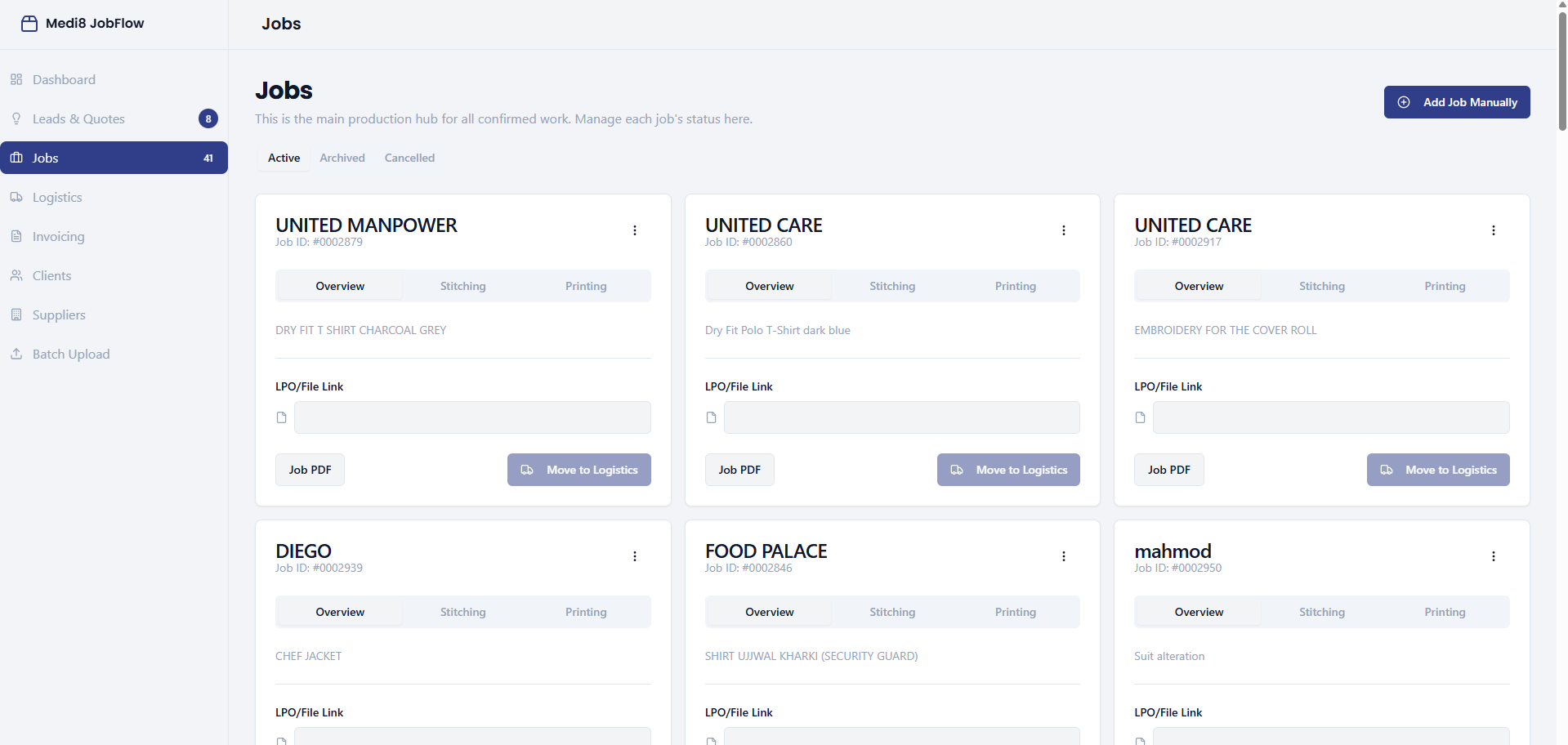Click the Medi8 JobFlow logo icon
This screenshot has width=1568, height=745.
tap(29, 24)
